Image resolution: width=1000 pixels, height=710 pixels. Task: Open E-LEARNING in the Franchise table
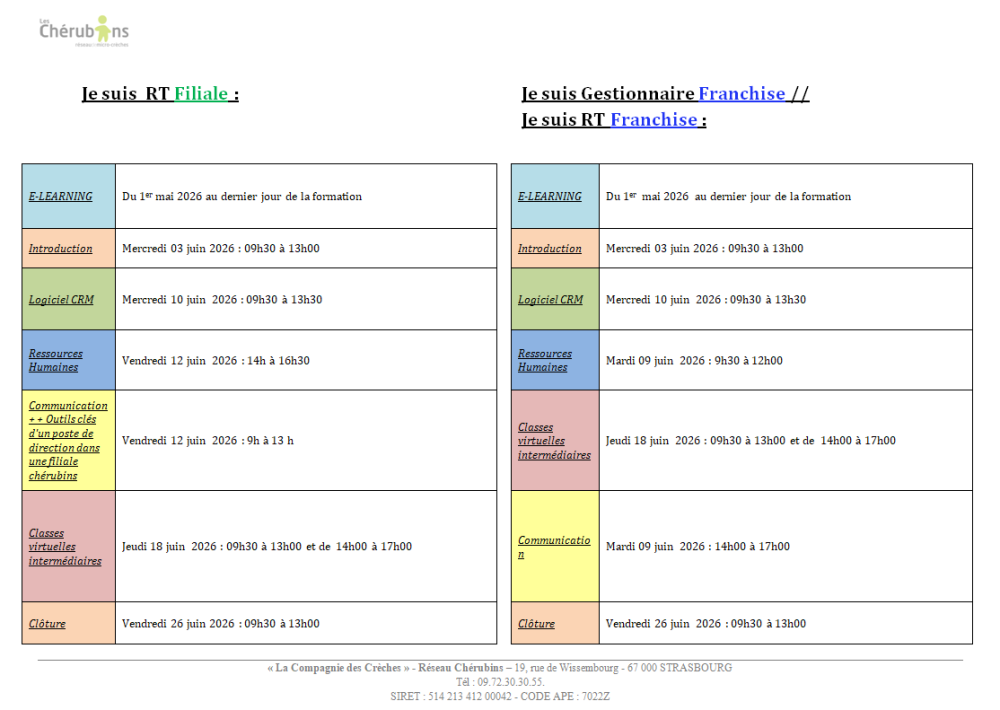point(549,197)
